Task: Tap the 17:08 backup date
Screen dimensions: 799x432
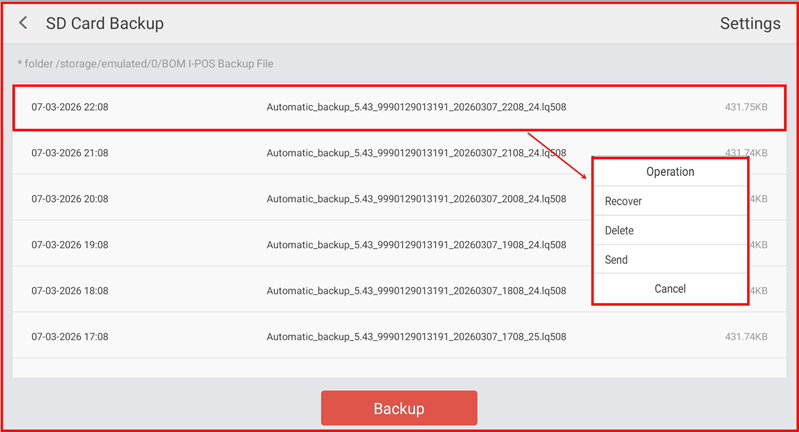Action: 69,337
